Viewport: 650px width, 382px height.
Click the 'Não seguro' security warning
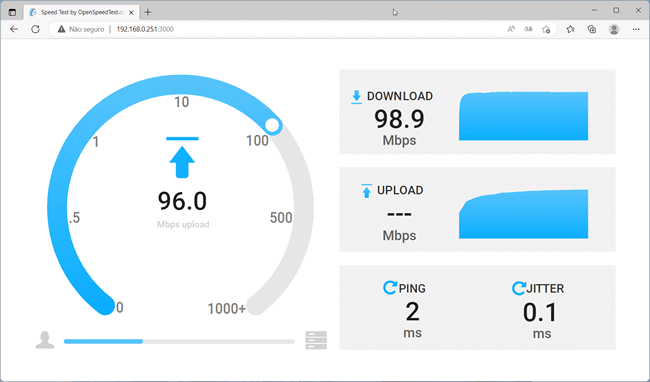81,29
